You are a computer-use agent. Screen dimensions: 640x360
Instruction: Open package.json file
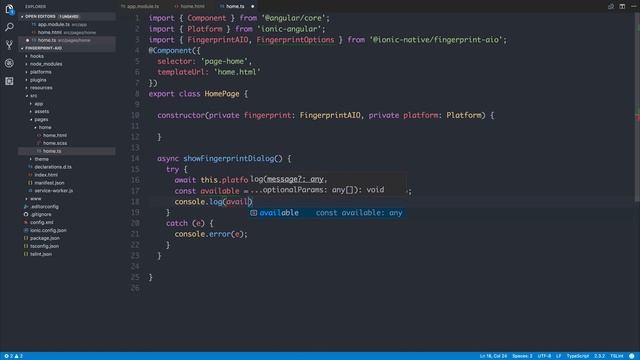point(44,238)
